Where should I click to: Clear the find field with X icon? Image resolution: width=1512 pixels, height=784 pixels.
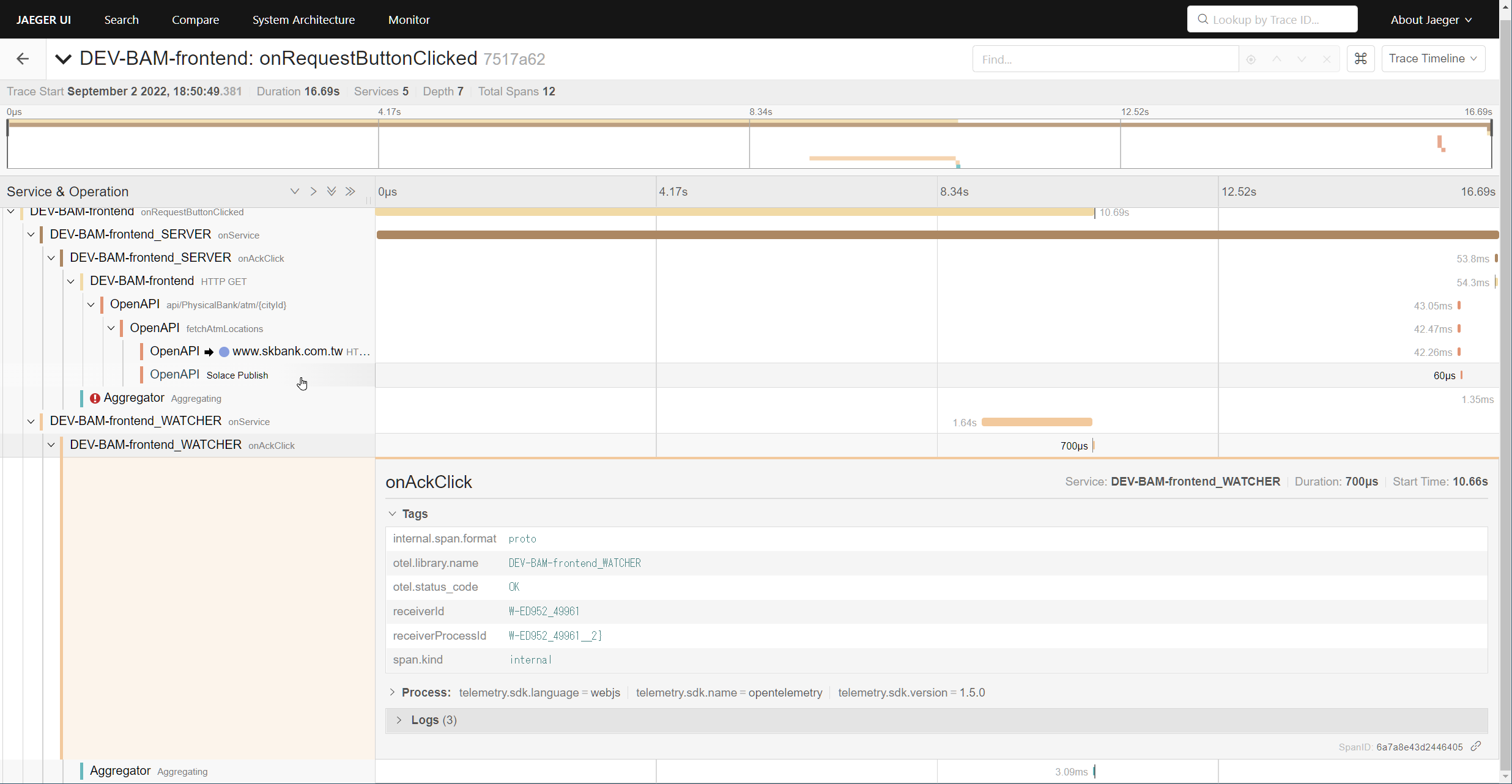click(1327, 59)
